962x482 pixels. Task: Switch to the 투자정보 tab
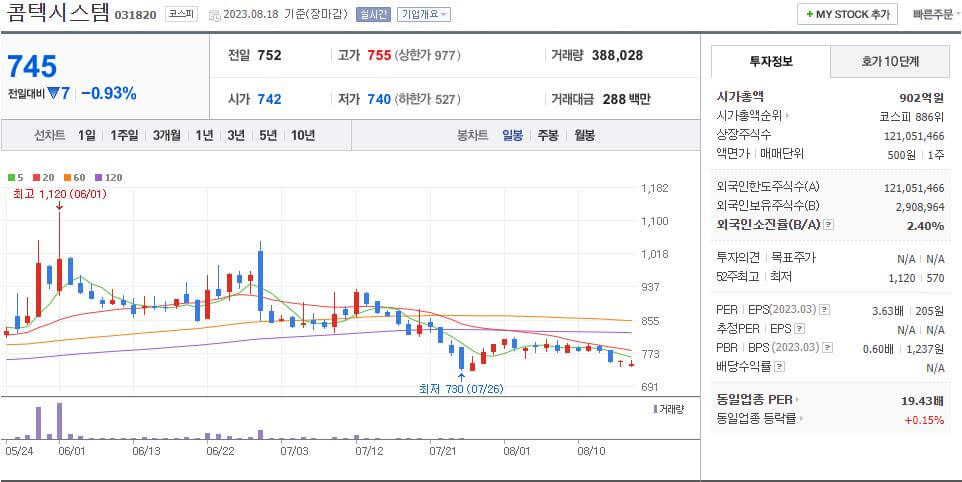click(x=771, y=61)
